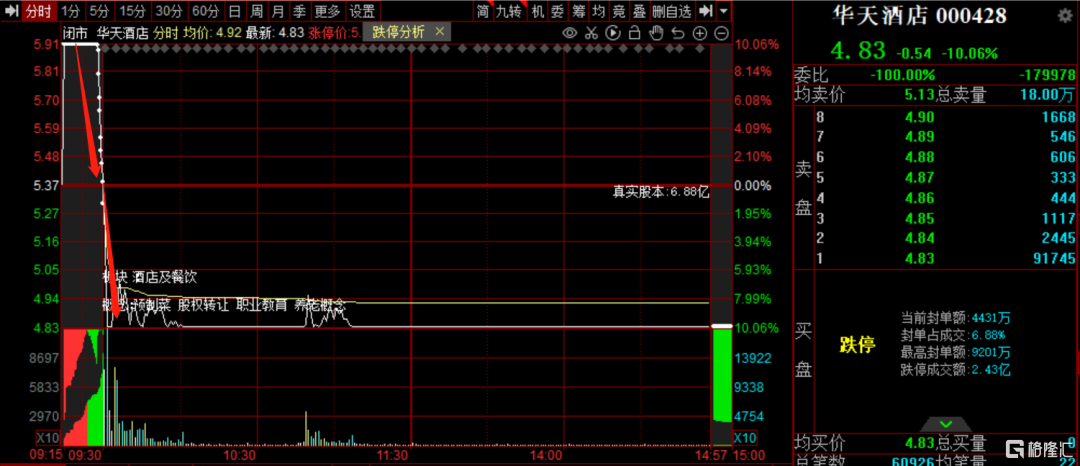Open the 日 daily chart tab
This screenshot has height=466, width=1080.
(235, 10)
